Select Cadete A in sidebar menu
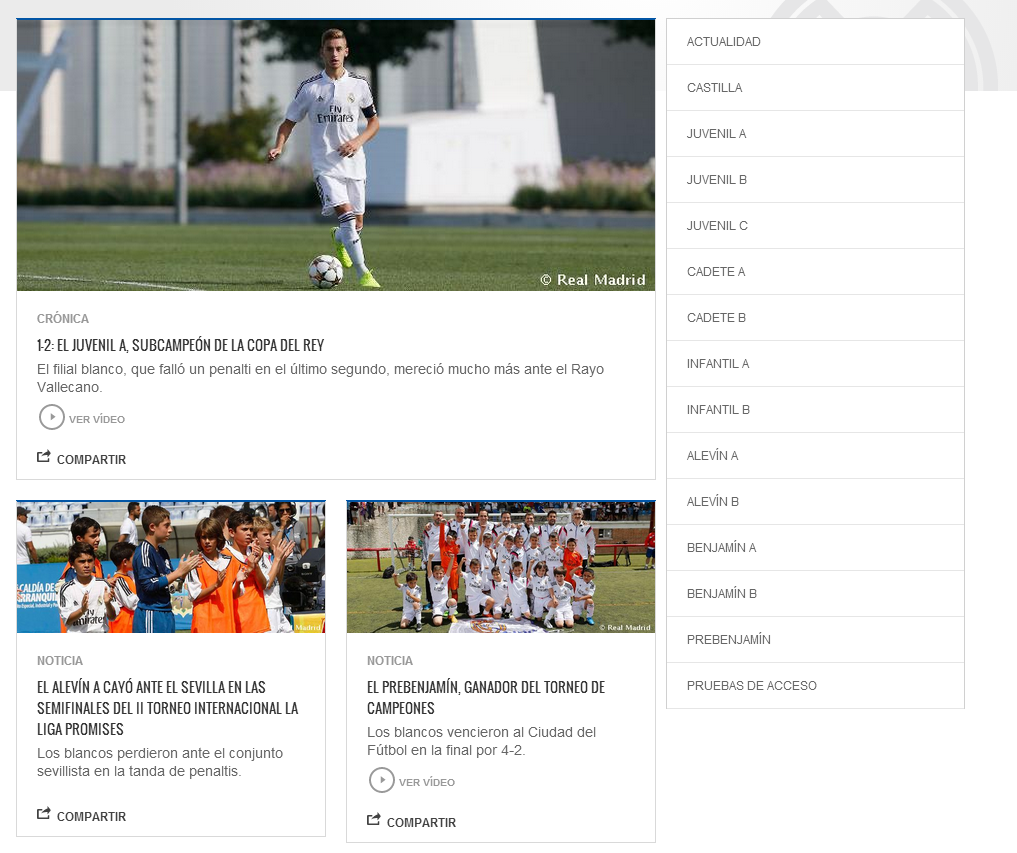The width and height of the screenshot is (1017, 853). (815, 272)
